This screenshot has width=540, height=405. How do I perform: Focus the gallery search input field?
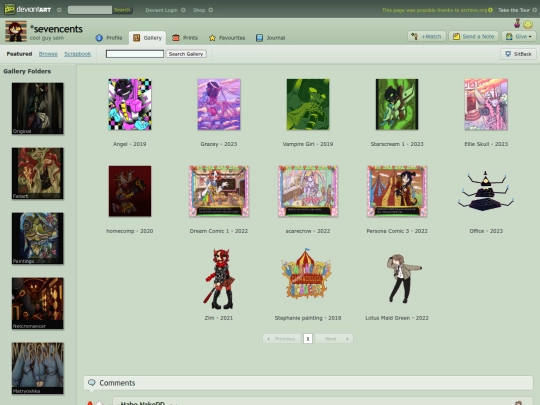point(135,54)
